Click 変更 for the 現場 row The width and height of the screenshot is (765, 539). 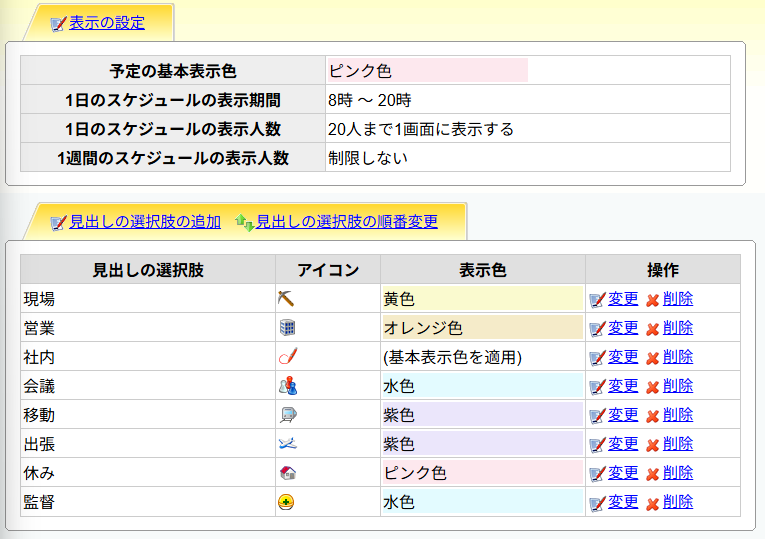[x=623, y=299]
